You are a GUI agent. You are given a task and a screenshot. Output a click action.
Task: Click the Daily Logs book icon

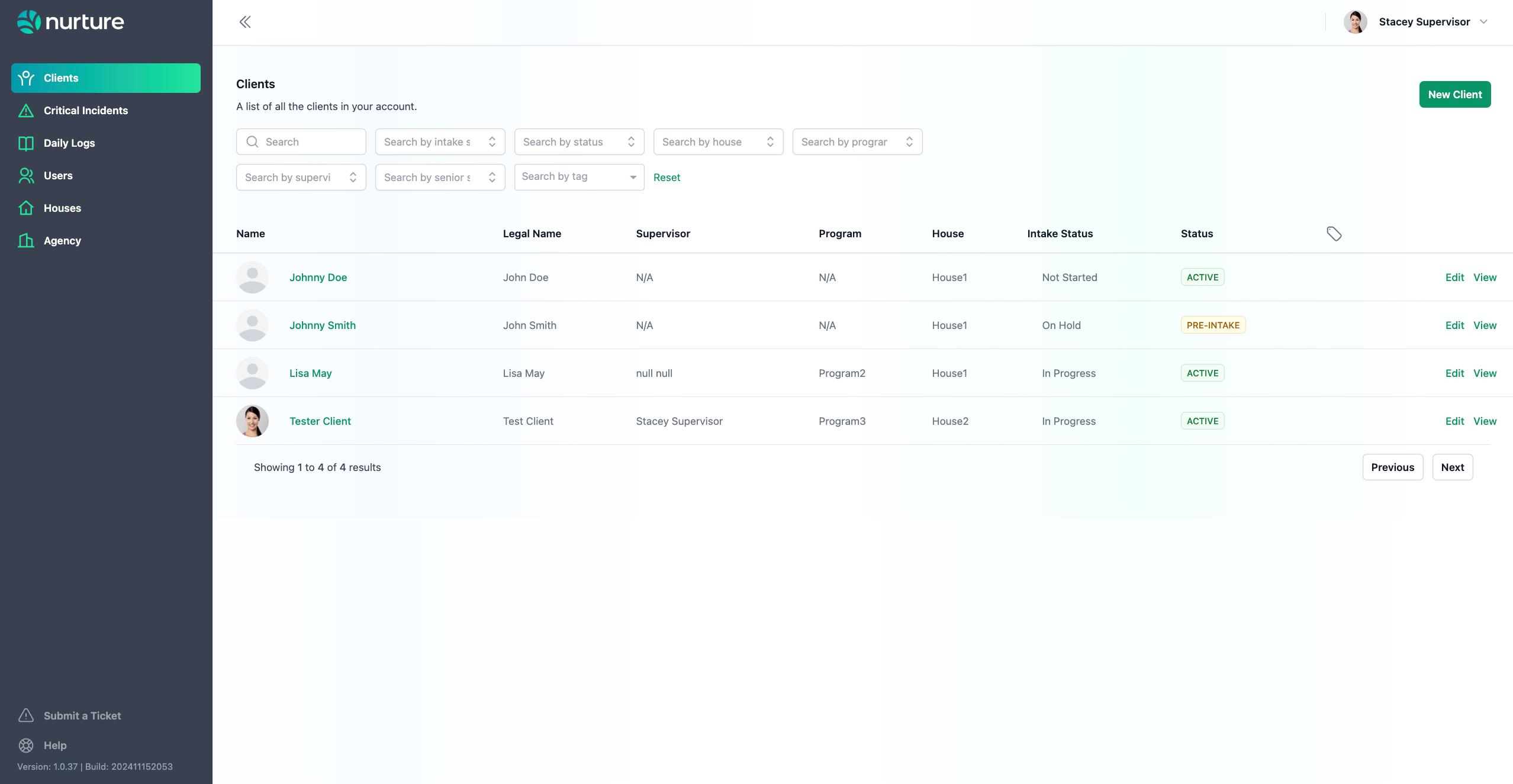[26, 143]
